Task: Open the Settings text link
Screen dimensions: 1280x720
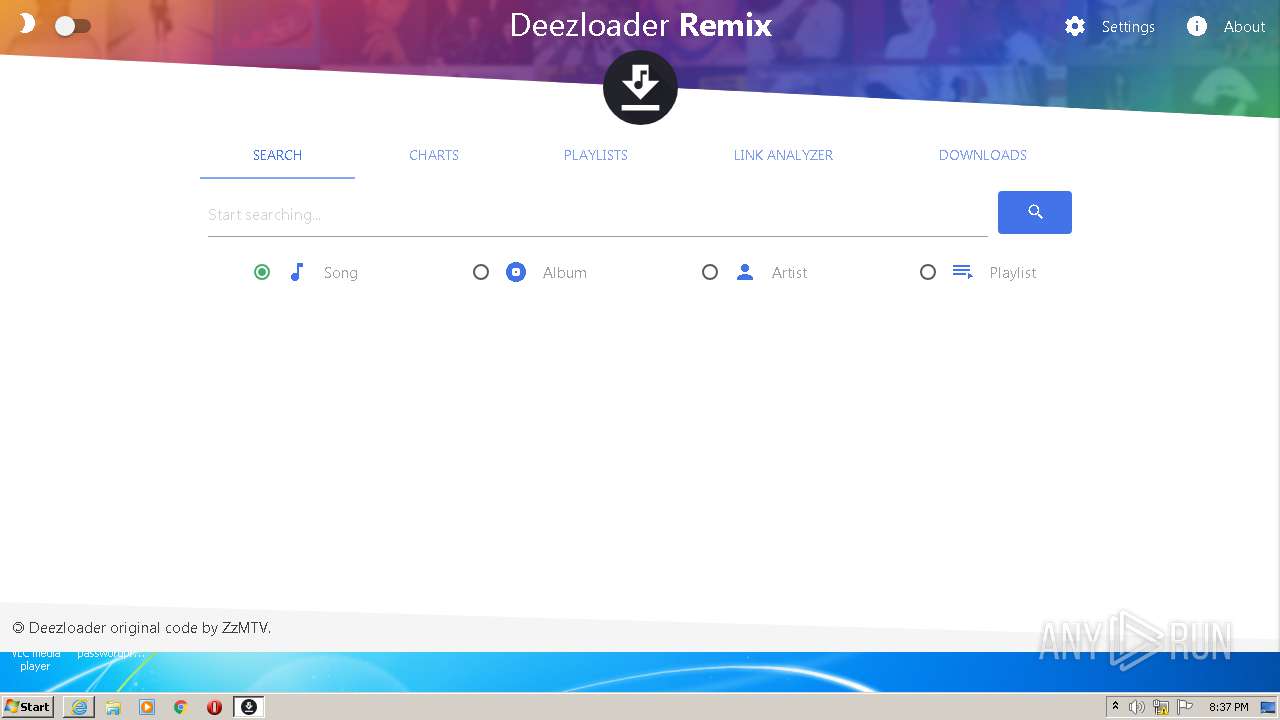Action: coord(1128,27)
